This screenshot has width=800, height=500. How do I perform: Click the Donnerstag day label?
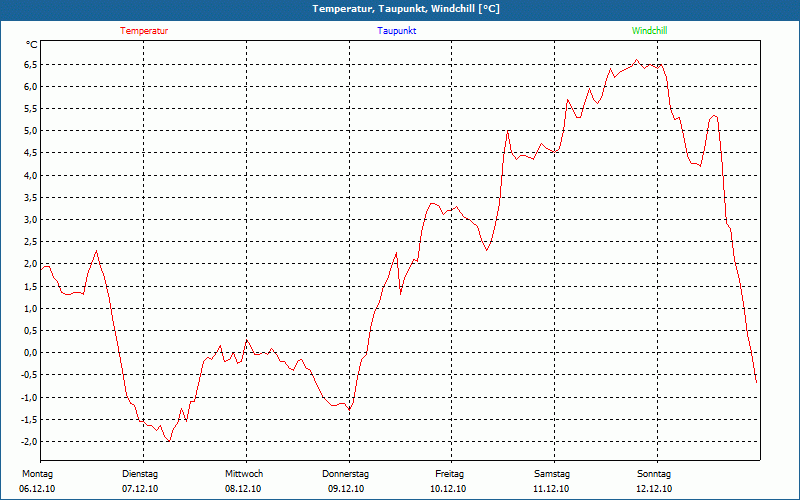coord(345,474)
